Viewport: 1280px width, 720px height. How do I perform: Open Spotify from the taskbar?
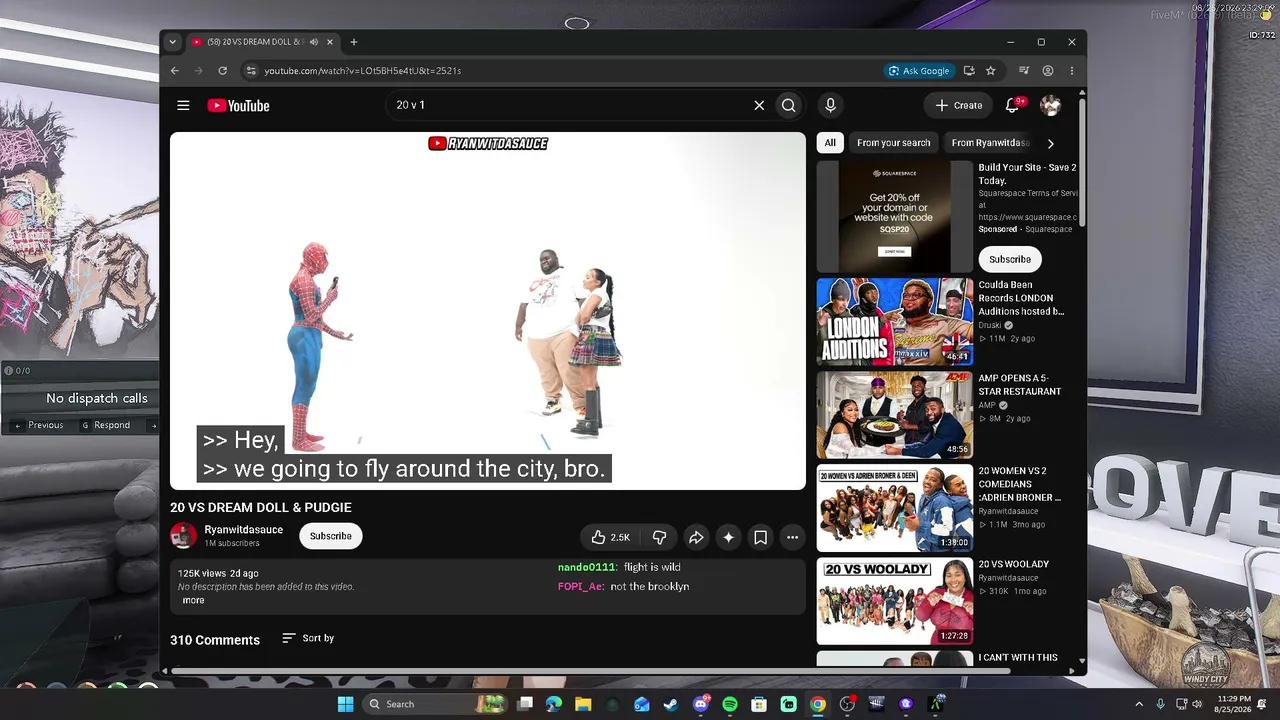[730, 704]
